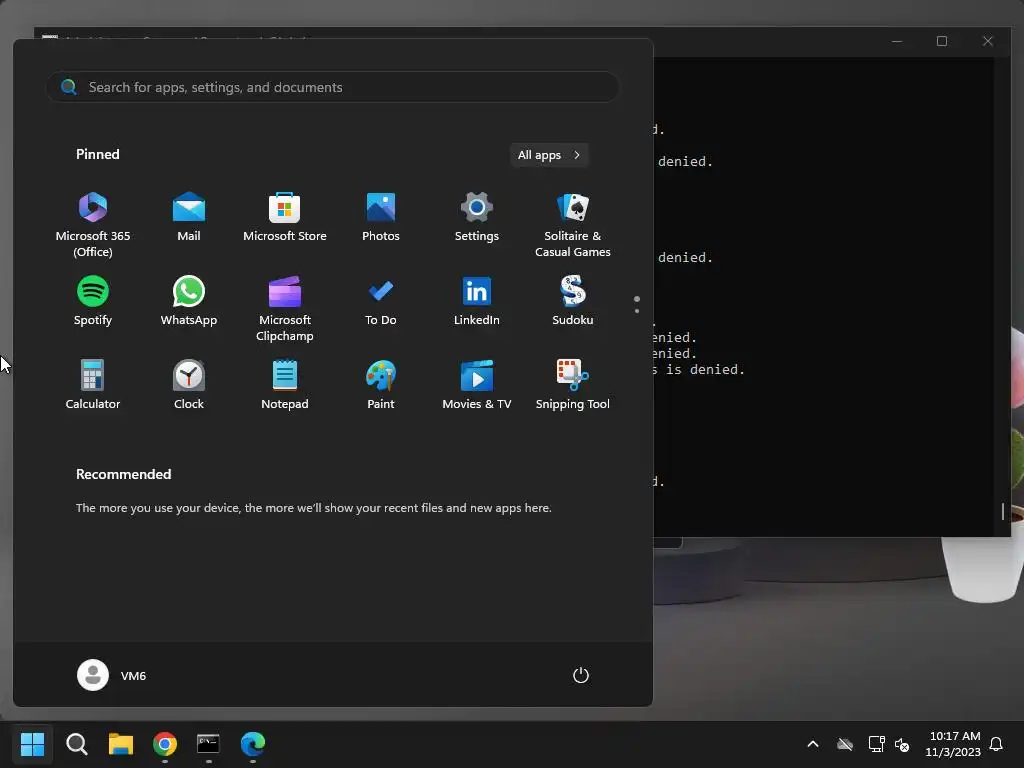Open the To Do app
The width and height of the screenshot is (1024, 768).
click(x=381, y=300)
